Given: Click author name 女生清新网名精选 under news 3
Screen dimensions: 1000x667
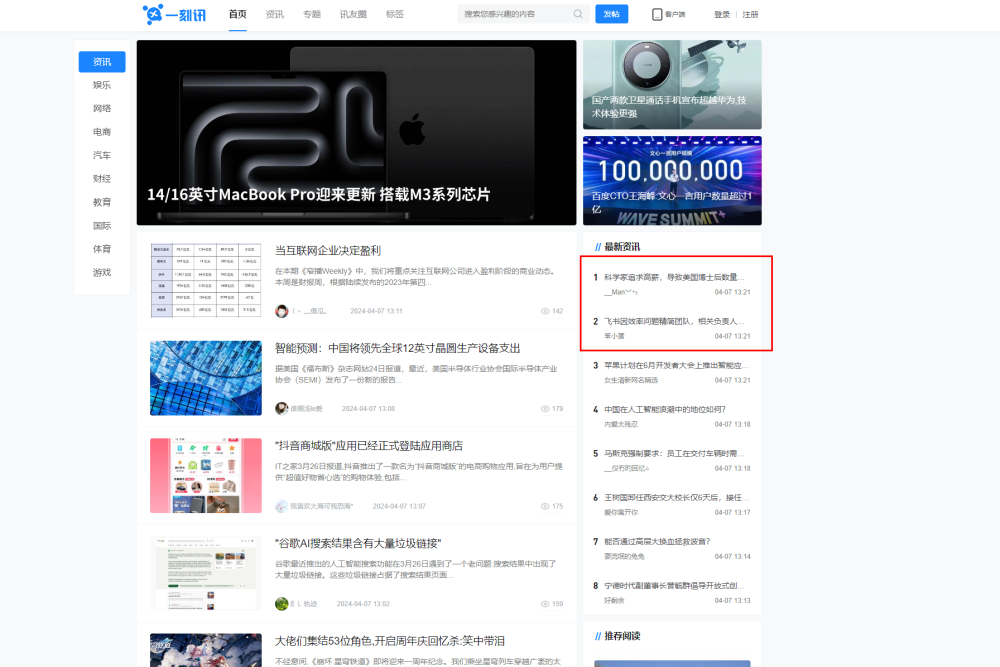Looking at the screenshot, I should [x=631, y=380].
